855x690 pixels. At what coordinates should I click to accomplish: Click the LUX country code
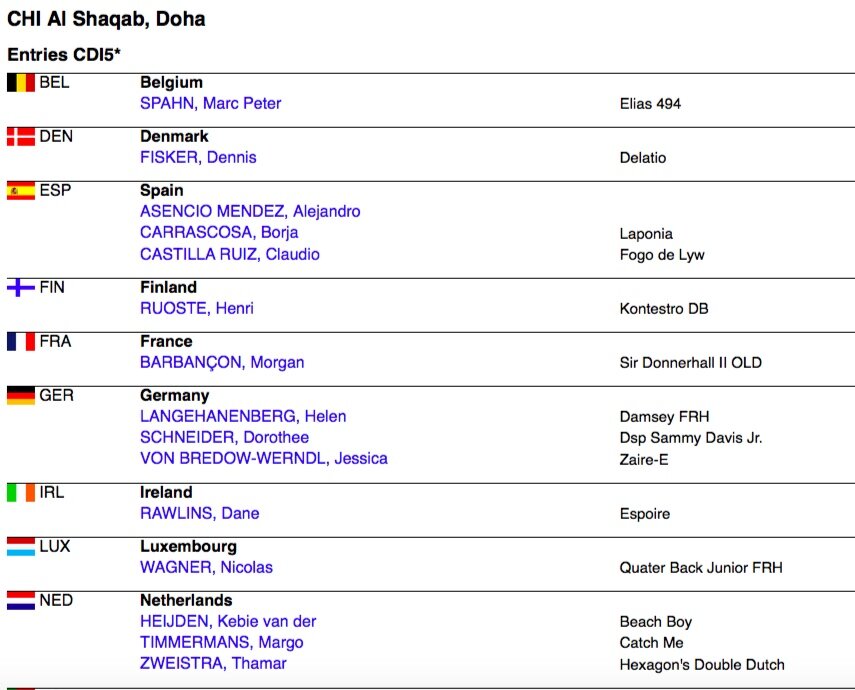55,547
